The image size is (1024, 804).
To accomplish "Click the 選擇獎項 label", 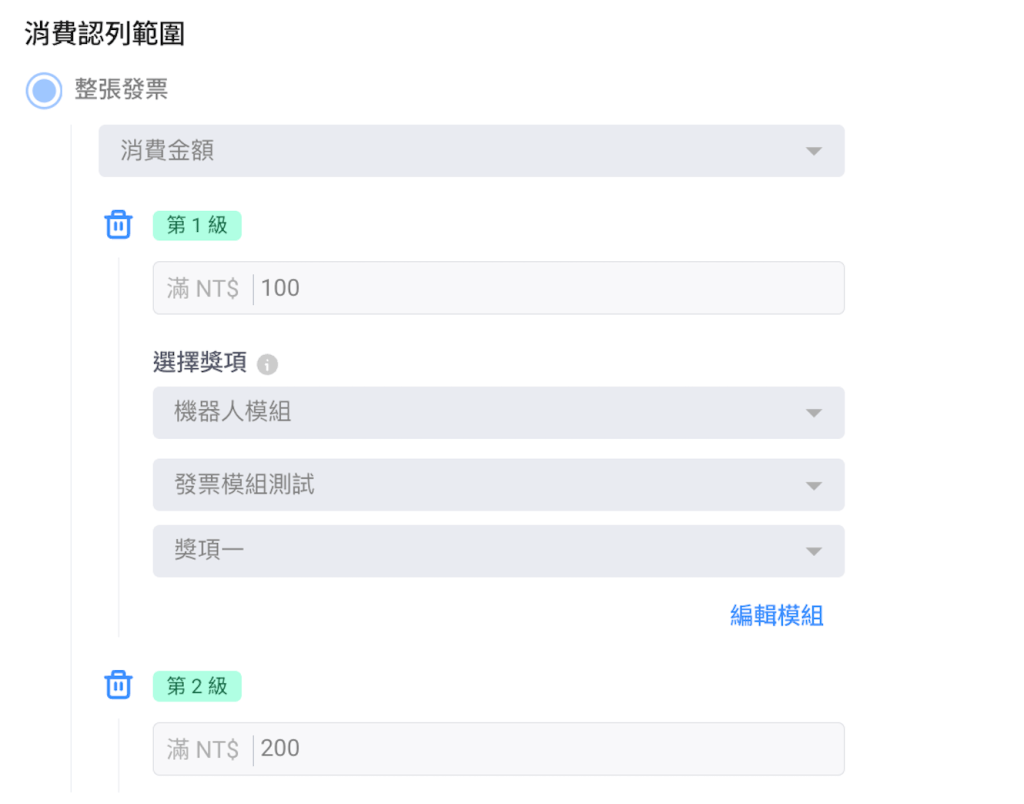I will click(200, 363).
